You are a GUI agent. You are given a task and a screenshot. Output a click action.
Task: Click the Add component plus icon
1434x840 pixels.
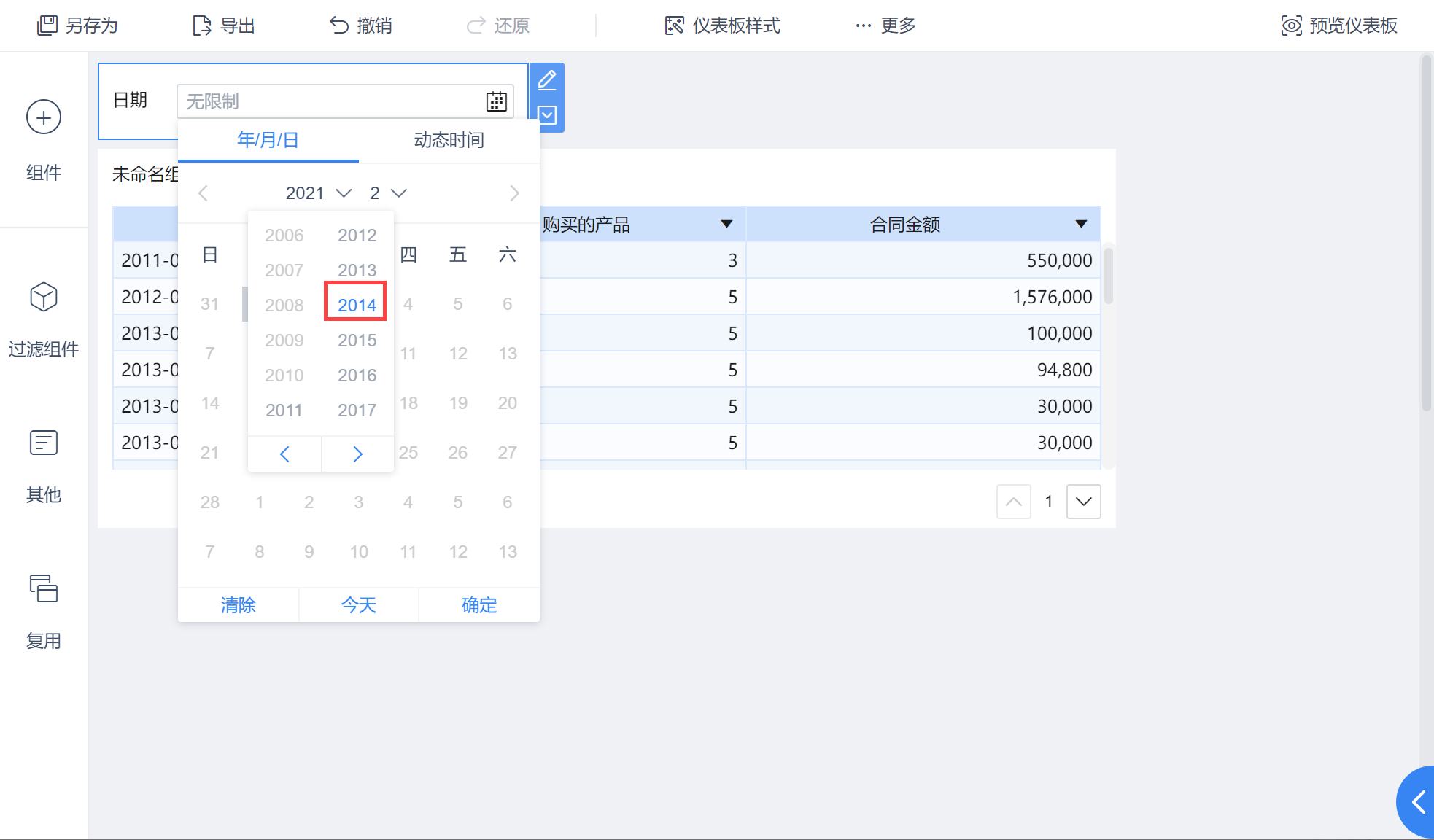point(44,117)
